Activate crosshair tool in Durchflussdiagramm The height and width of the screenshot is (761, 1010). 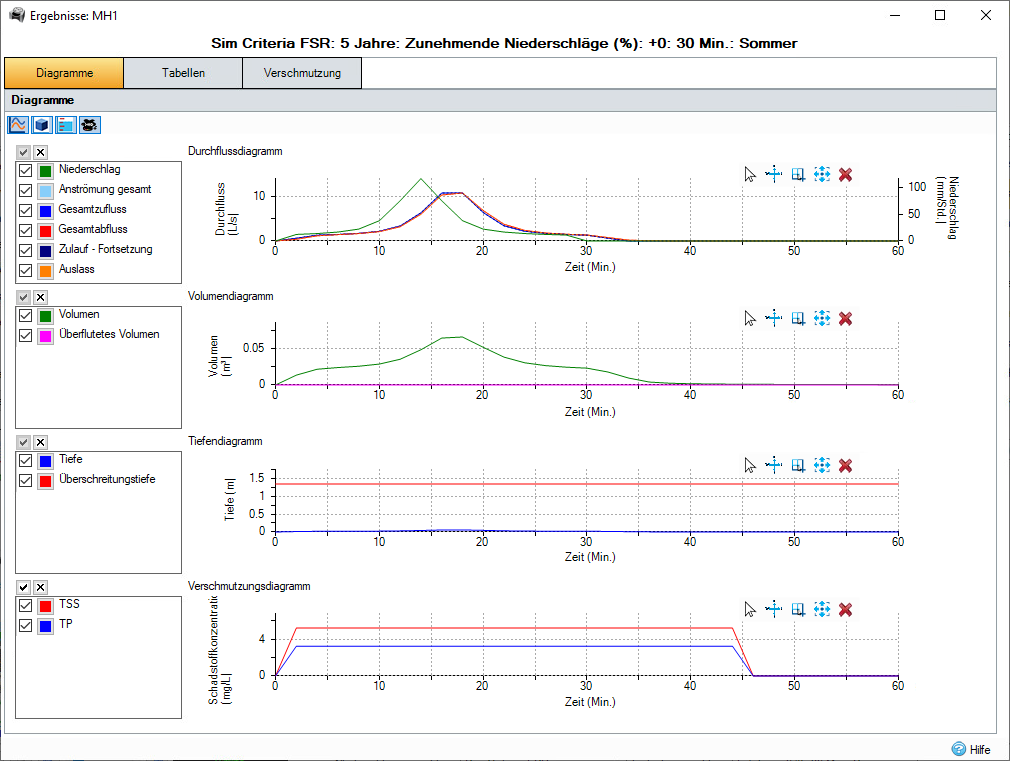(774, 174)
